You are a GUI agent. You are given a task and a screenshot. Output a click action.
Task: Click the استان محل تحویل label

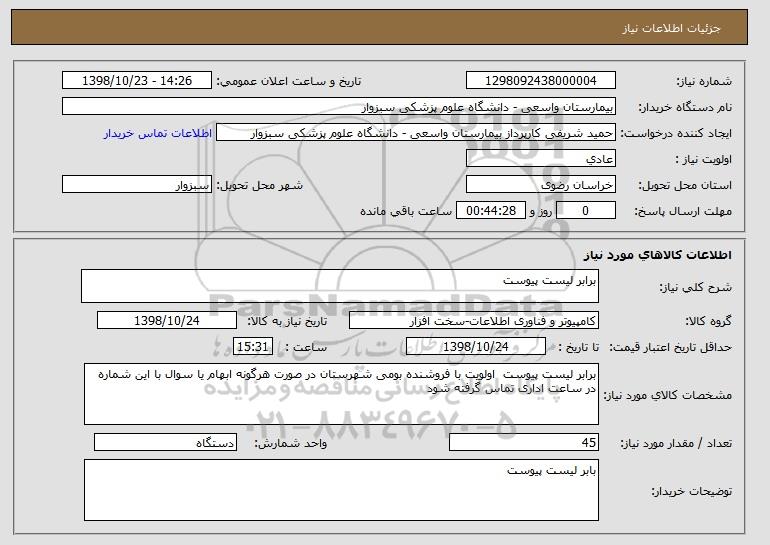click(685, 185)
